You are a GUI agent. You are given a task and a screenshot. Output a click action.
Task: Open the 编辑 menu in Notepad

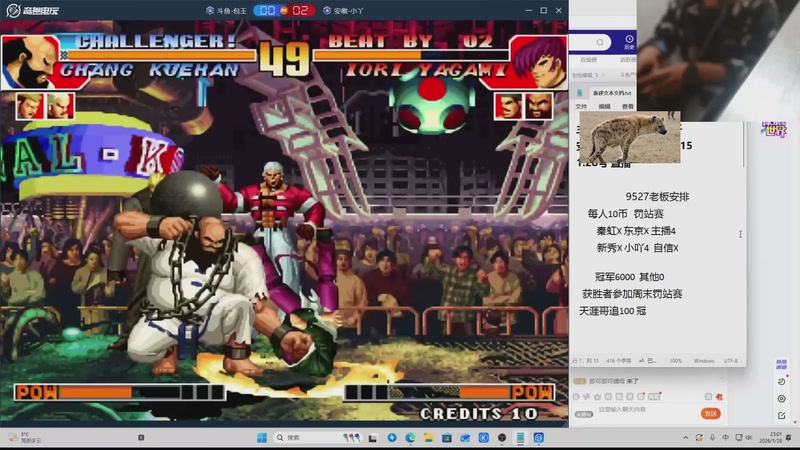tap(605, 106)
